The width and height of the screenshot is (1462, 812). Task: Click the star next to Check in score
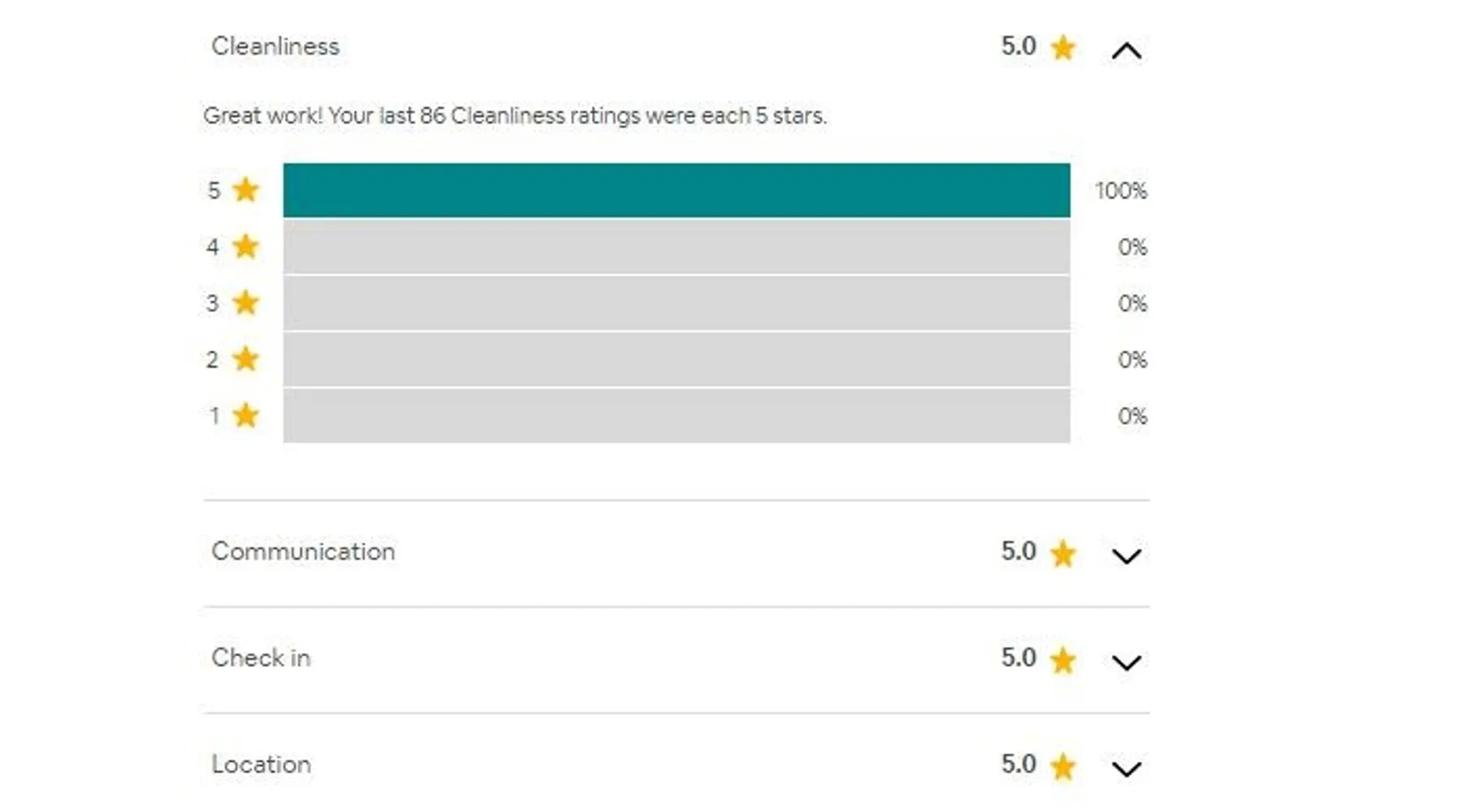pos(1062,660)
